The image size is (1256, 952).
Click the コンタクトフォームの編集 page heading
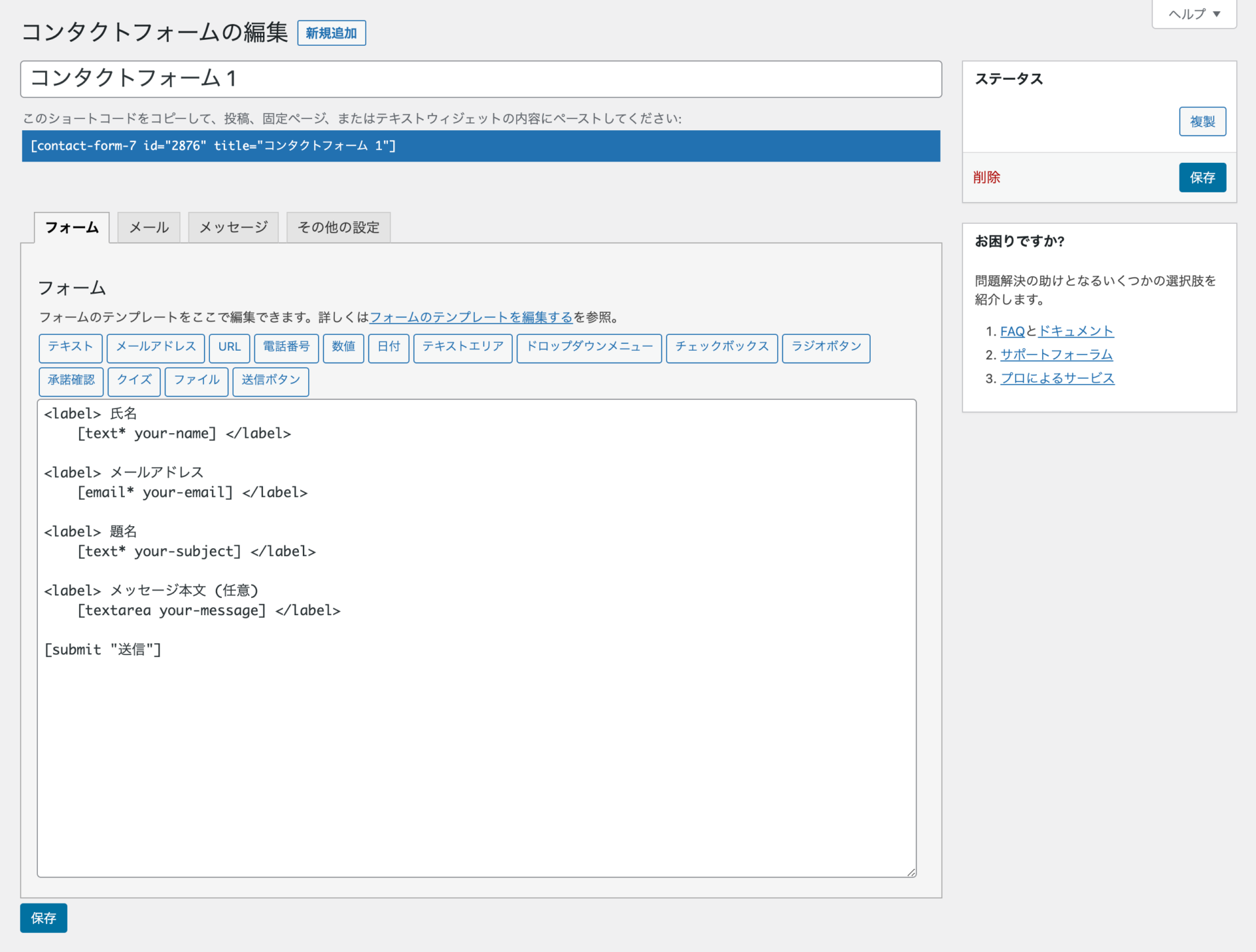155,33
